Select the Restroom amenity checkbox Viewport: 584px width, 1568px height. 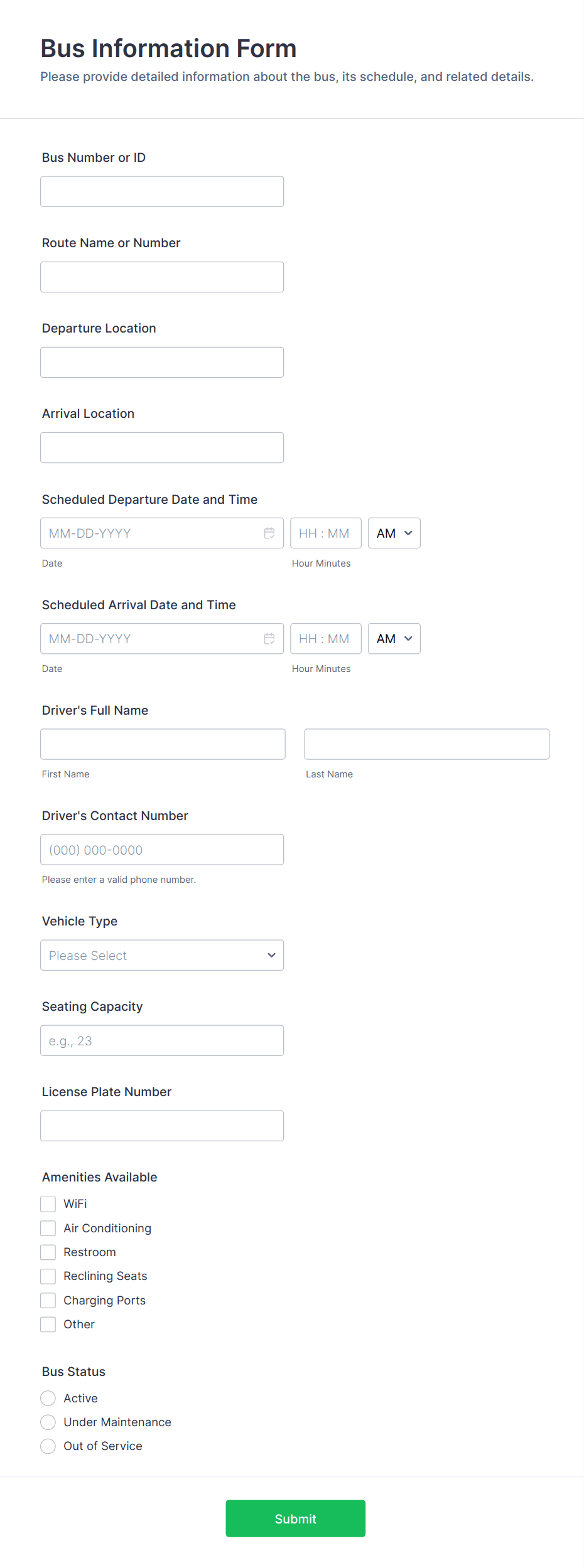point(48,1252)
